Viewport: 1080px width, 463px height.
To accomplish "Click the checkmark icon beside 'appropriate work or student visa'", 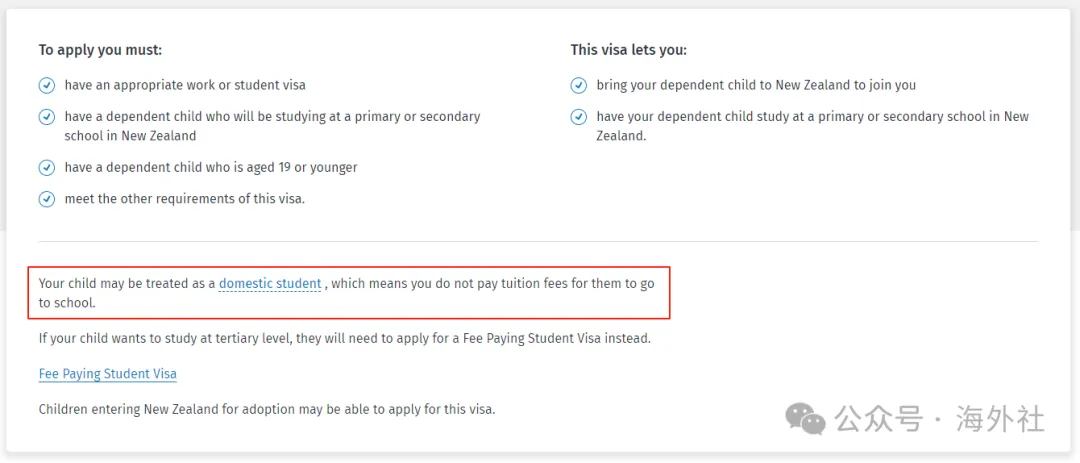I will click(x=46, y=86).
